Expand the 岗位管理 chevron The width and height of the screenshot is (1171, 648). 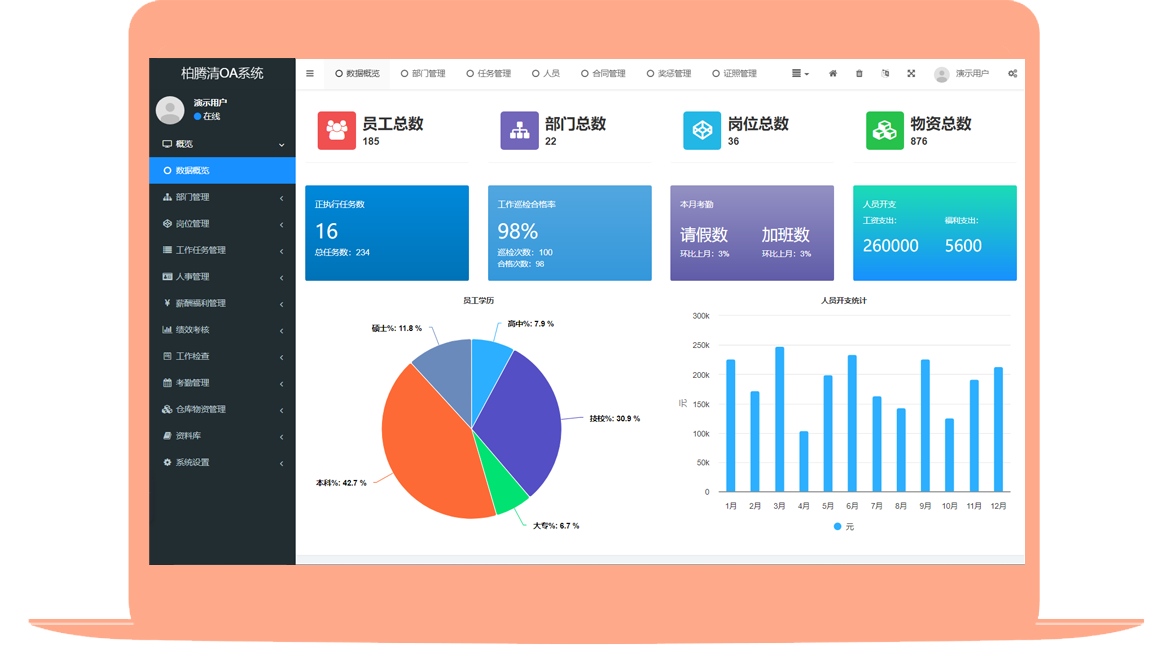click(x=282, y=224)
